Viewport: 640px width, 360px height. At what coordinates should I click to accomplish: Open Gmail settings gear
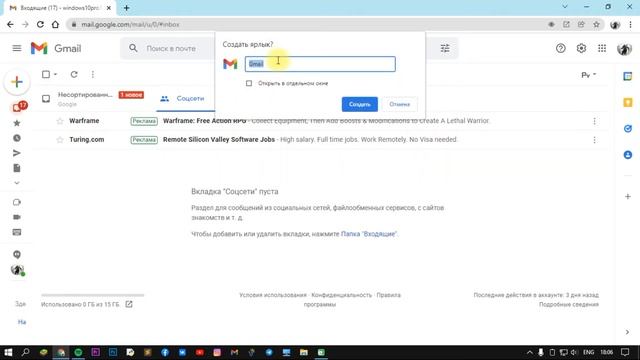[x=581, y=48]
